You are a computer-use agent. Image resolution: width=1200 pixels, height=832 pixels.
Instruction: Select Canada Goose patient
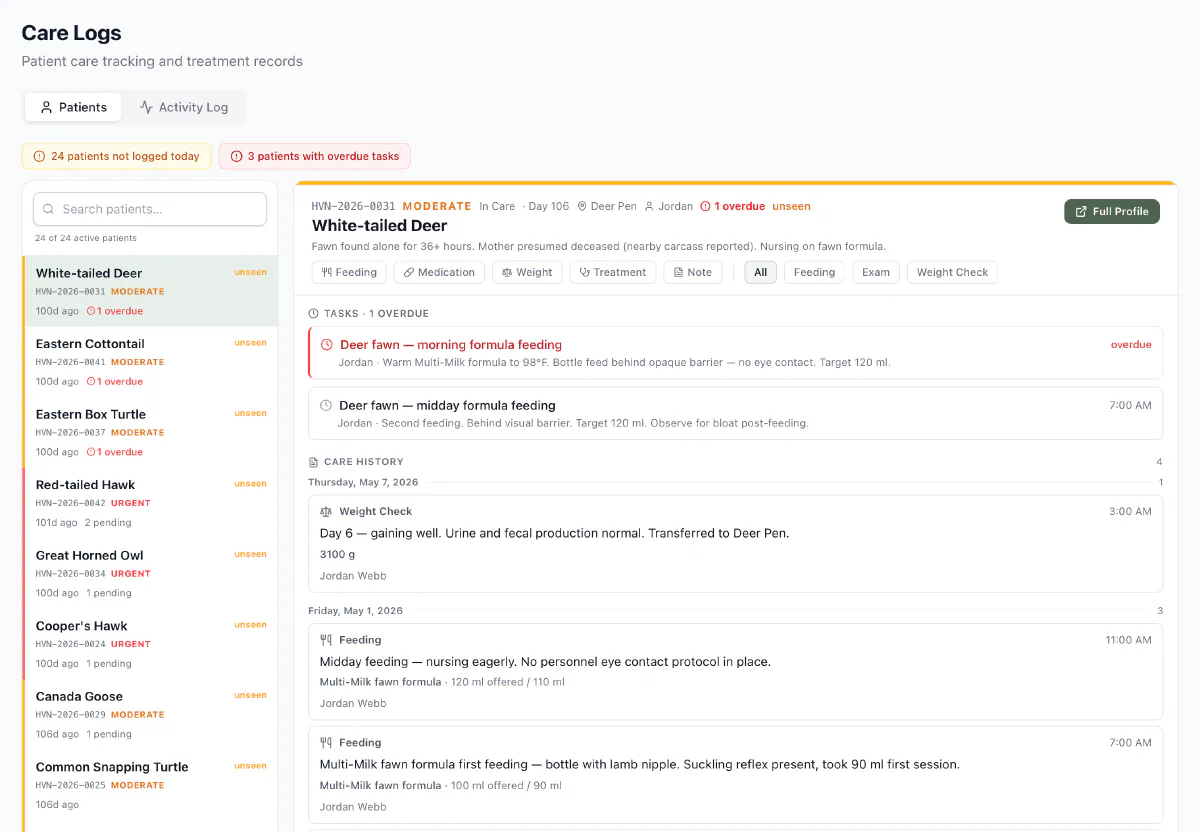click(150, 714)
